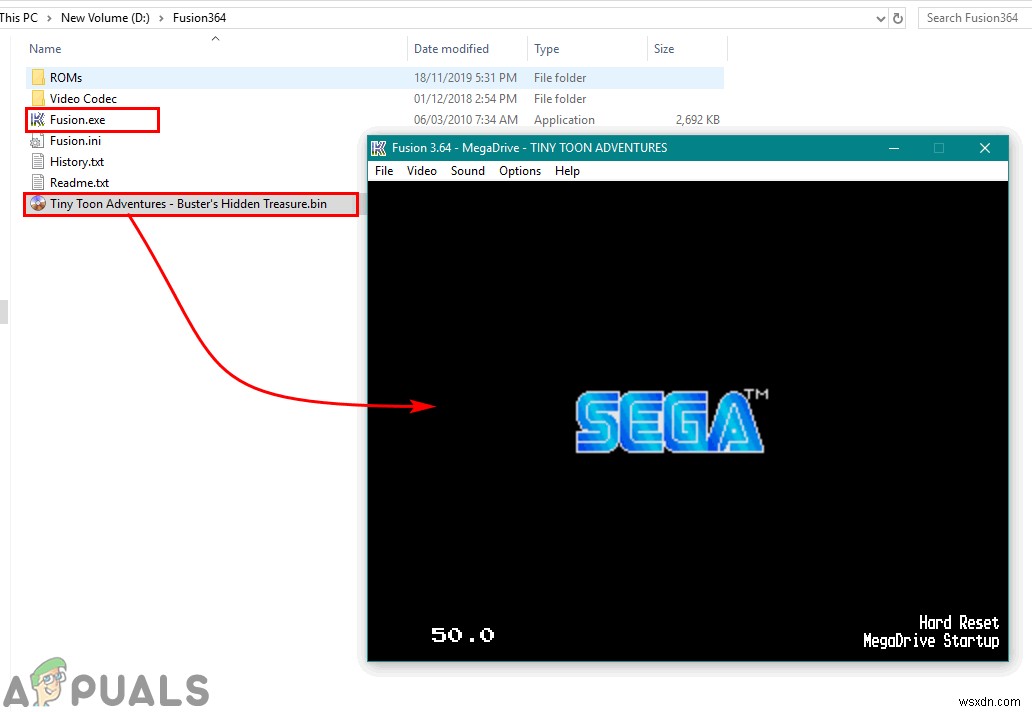Image resolution: width=1032 pixels, height=712 pixels.
Task: Open the Fusion364 breadcrumb location
Action: coord(202,17)
